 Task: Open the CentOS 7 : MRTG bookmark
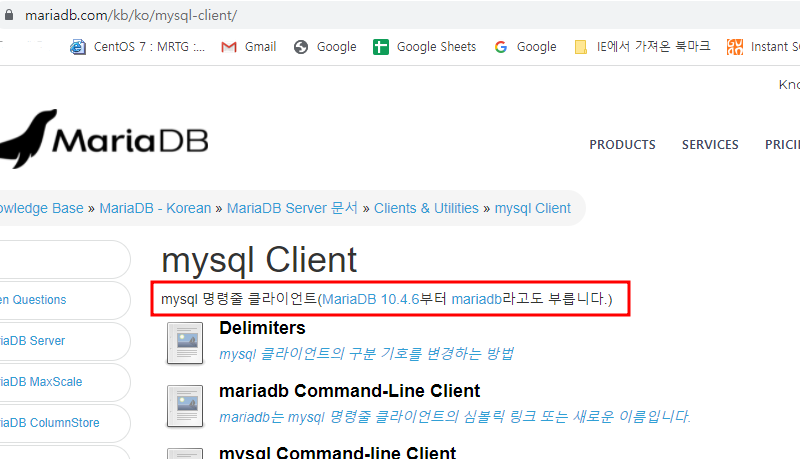click(x=137, y=47)
